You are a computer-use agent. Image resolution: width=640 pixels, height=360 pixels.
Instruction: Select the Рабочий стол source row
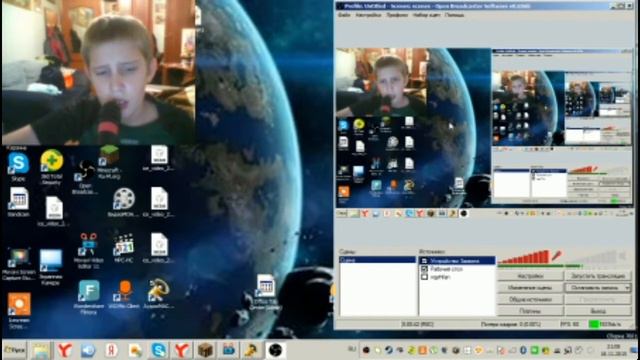tap(457, 269)
